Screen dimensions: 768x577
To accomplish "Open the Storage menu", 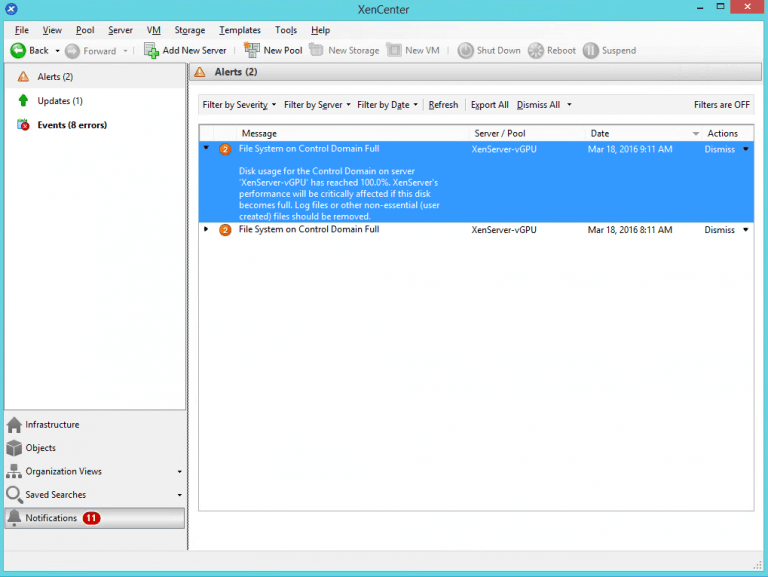I will point(190,30).
